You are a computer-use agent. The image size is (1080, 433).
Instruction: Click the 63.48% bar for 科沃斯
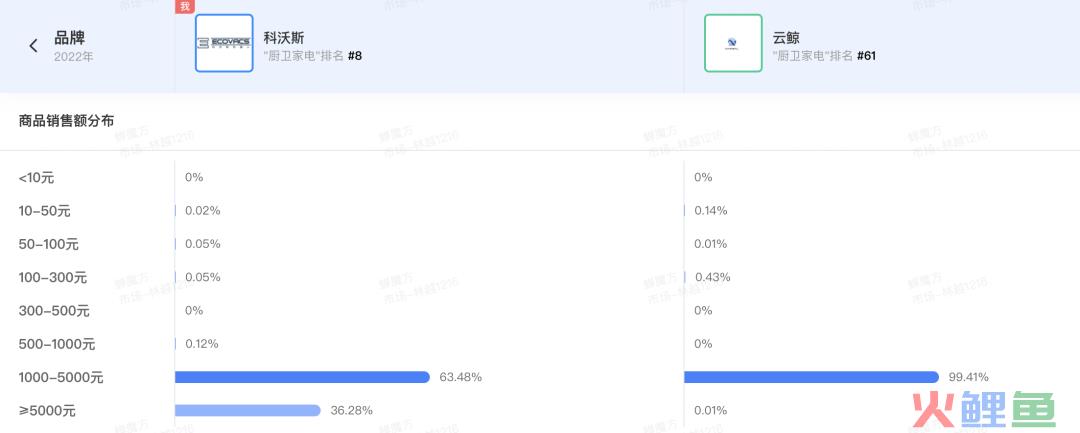point(302,377)
